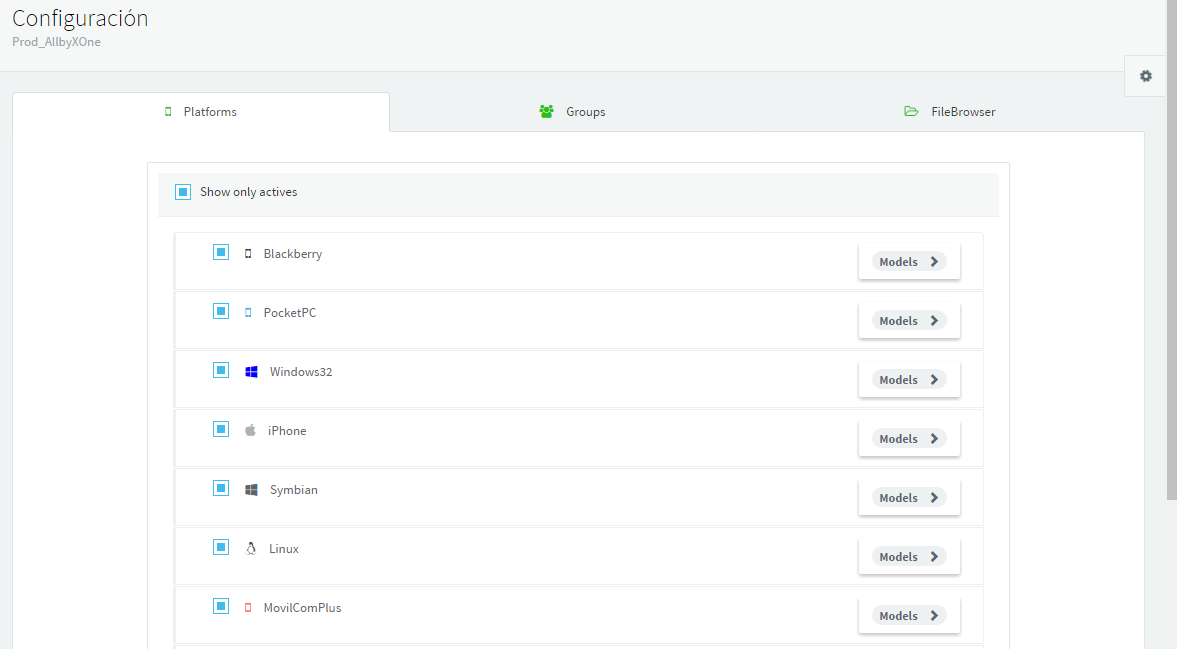Select the Linux platform name
1177x649 pixels.
(284, 549)
